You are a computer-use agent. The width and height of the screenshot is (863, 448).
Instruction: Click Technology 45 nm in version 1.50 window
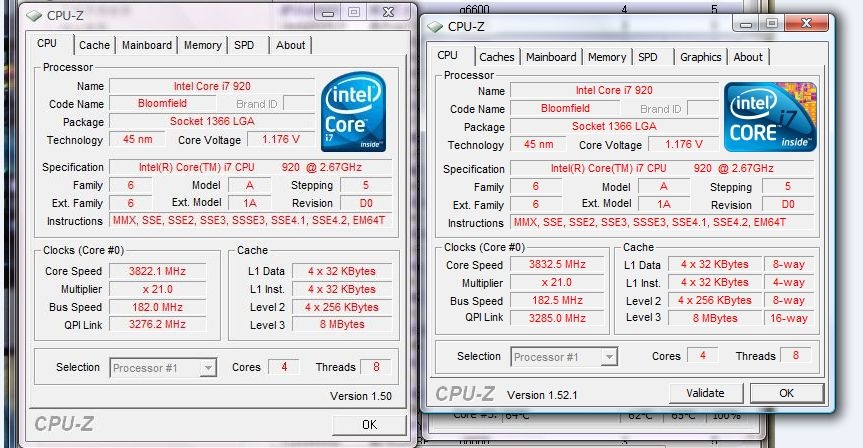point(138,139)
